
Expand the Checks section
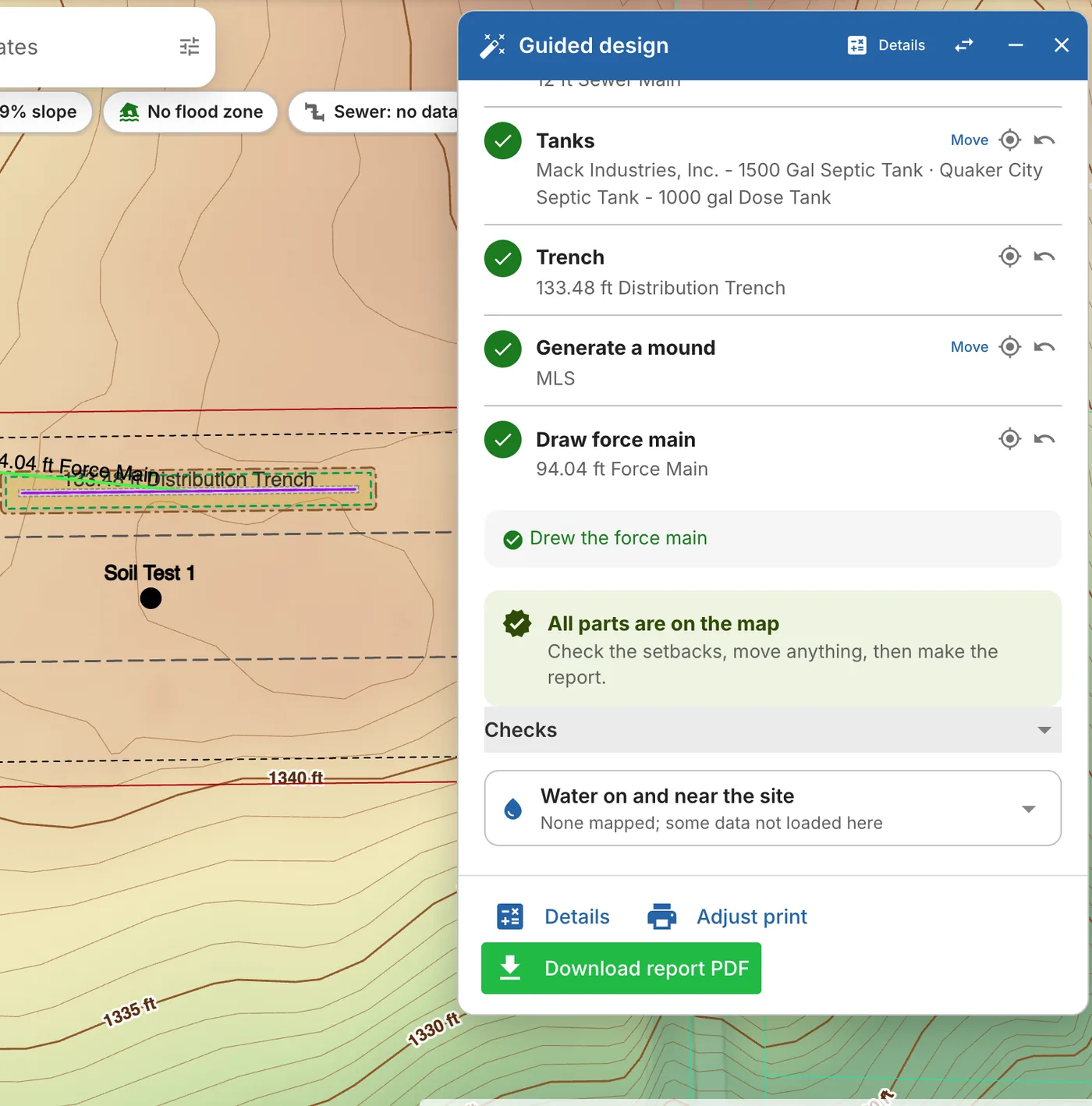(x=772, y=730)
